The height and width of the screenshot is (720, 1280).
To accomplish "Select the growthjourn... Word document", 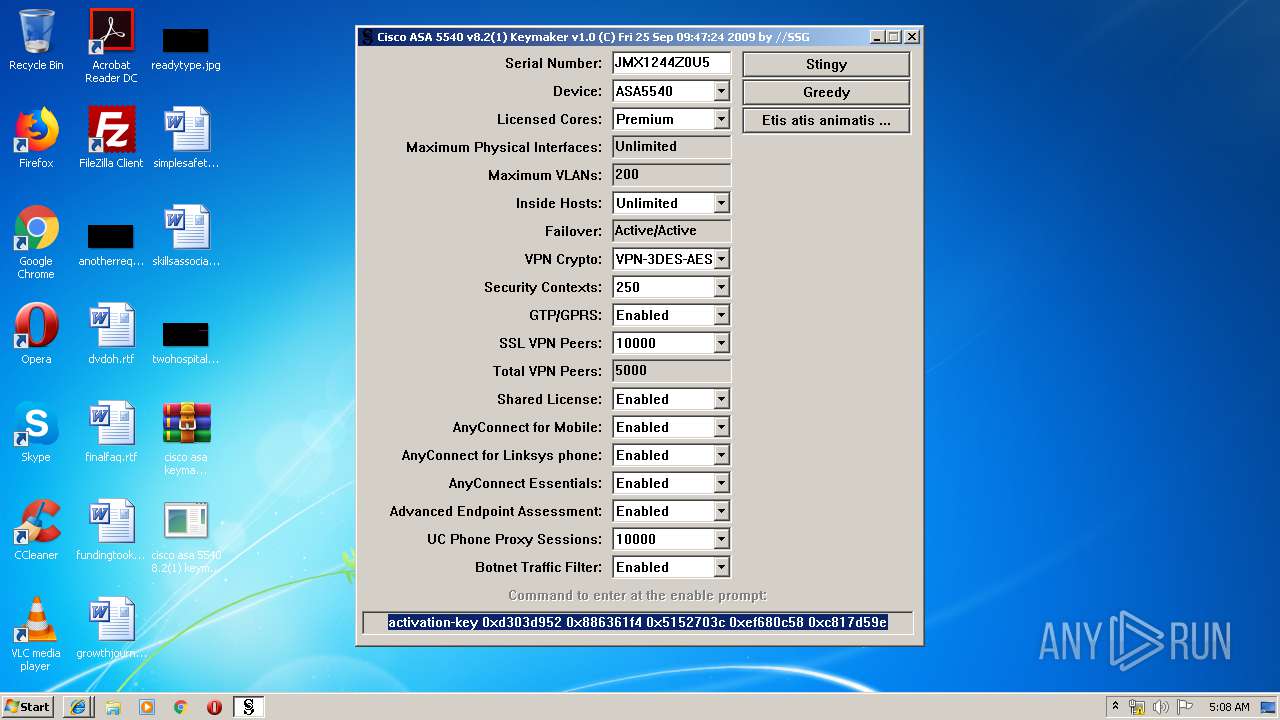I will coord(111,628).
